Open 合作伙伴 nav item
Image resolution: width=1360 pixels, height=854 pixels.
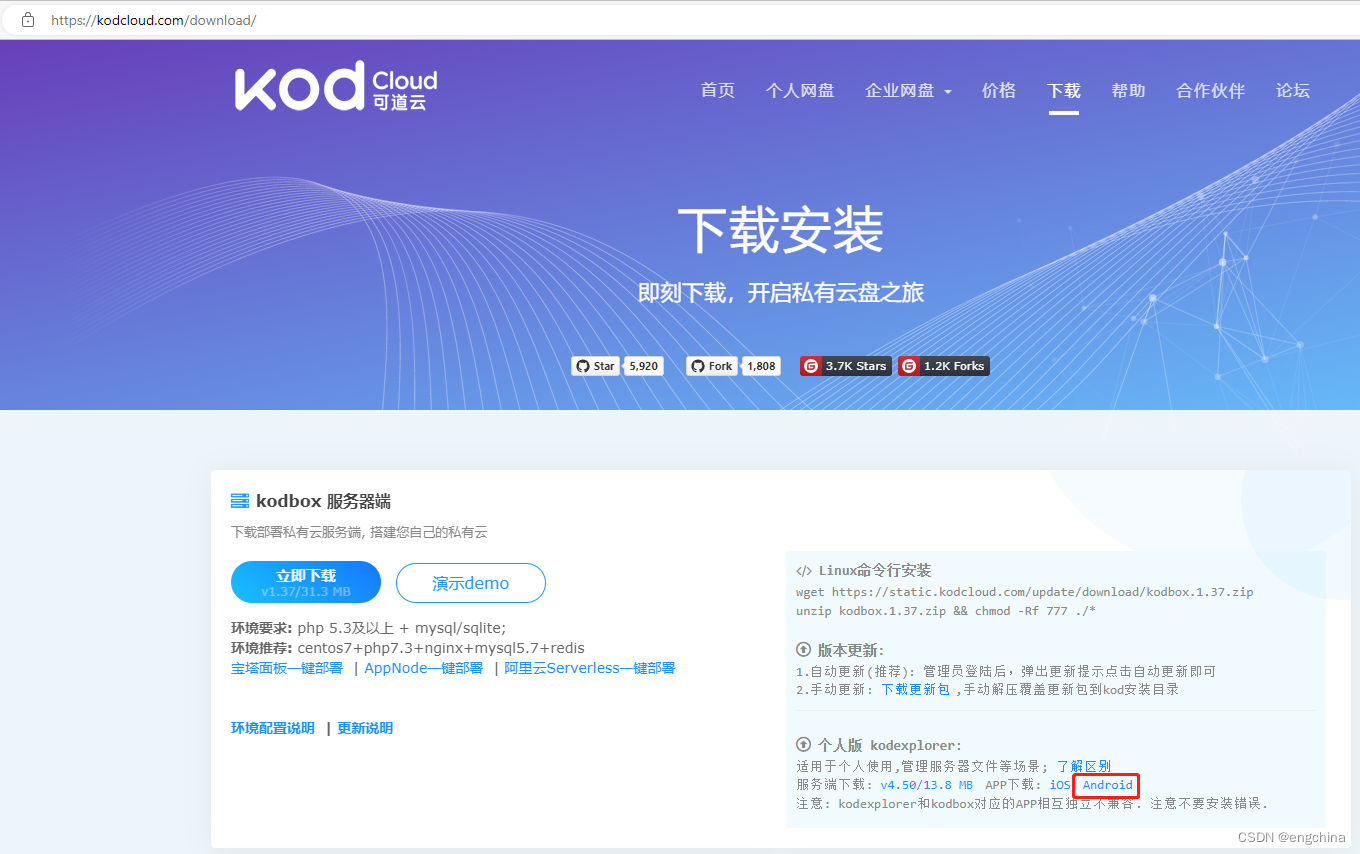[x=1211, y=90]
